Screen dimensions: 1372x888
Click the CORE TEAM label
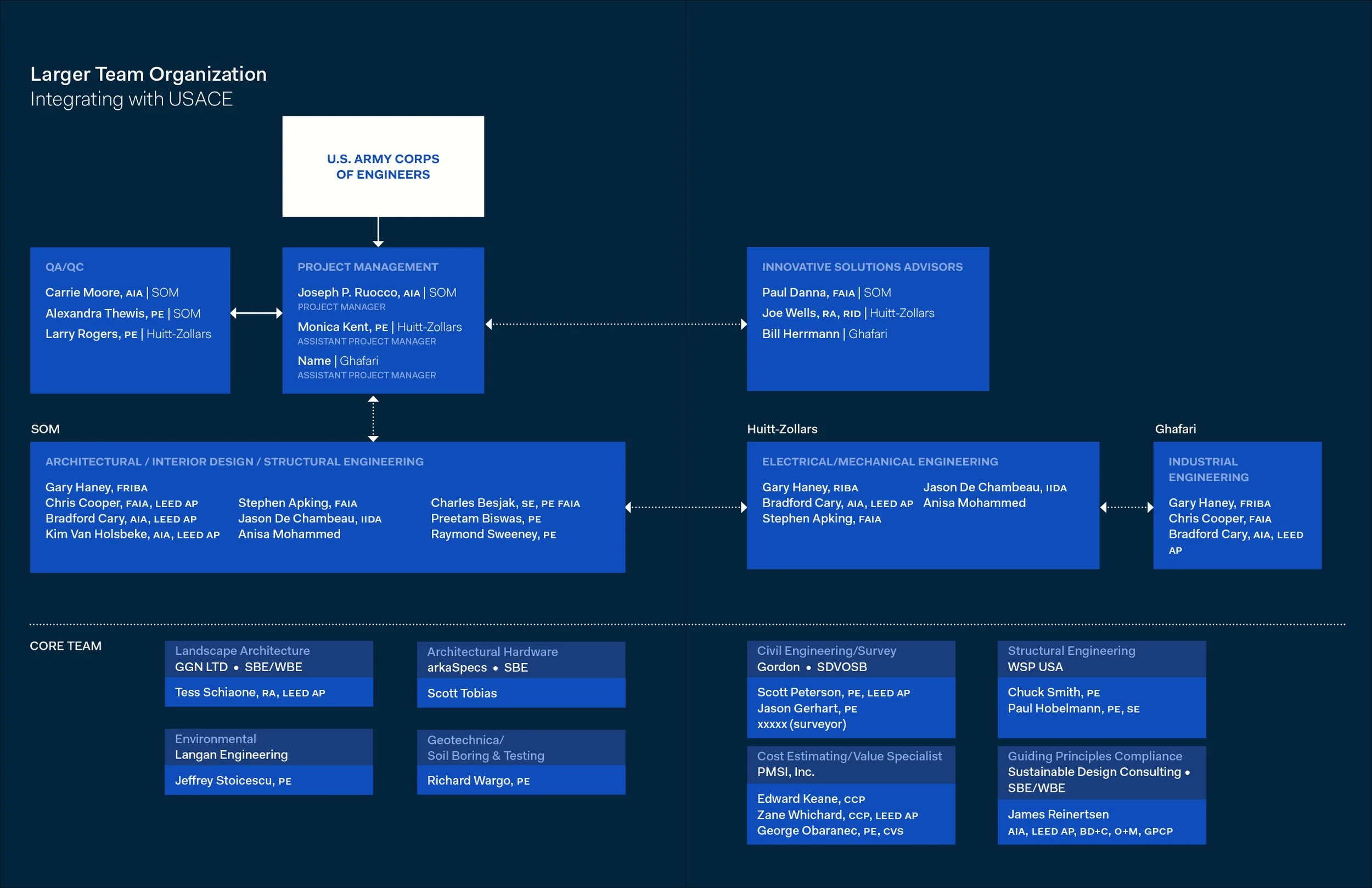66,646
